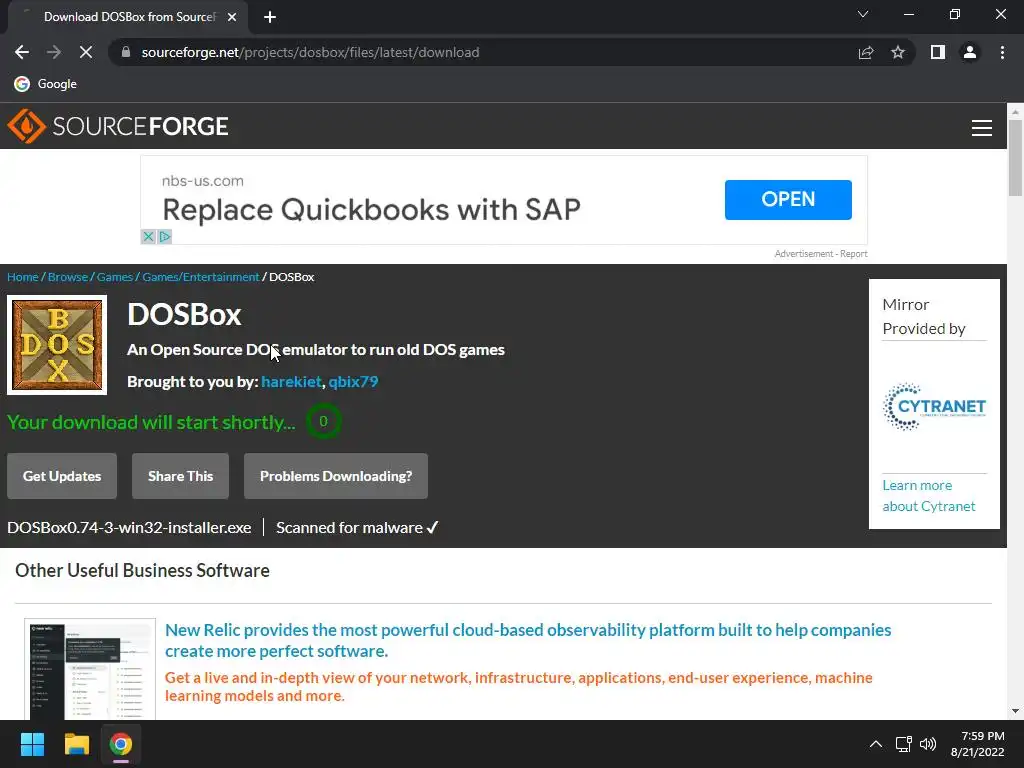The height and width of the screenshot is (768, 1024).
Task: Open File Explorer from the taskbar
Action: point(77,744)
